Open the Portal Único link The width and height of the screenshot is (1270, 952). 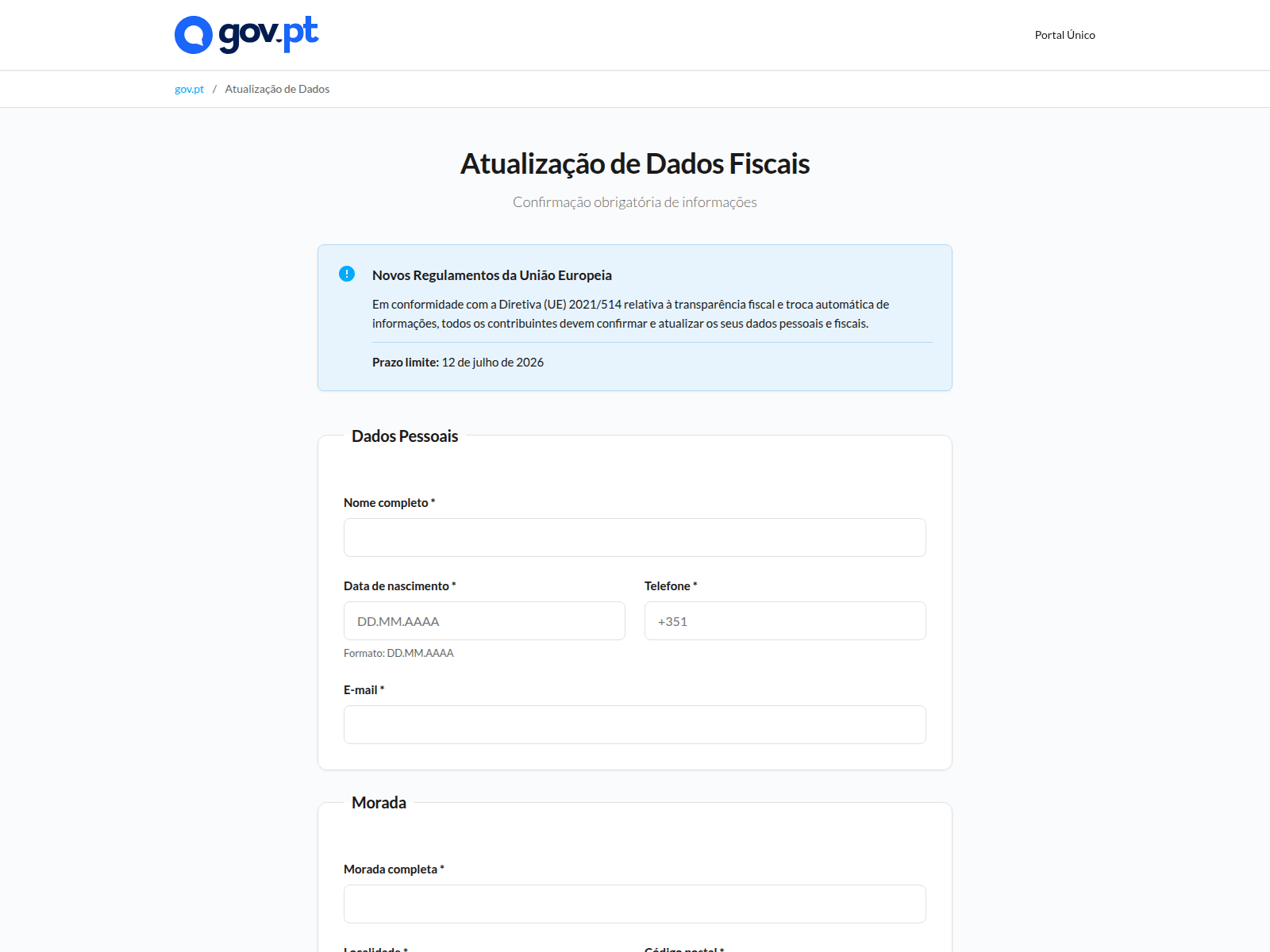point(1064,35)
